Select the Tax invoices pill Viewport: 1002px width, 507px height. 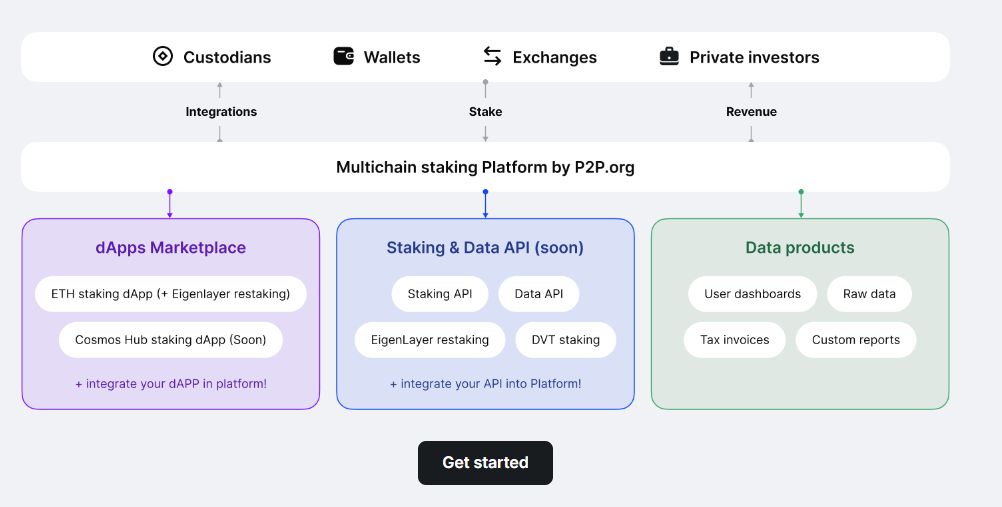734,339
